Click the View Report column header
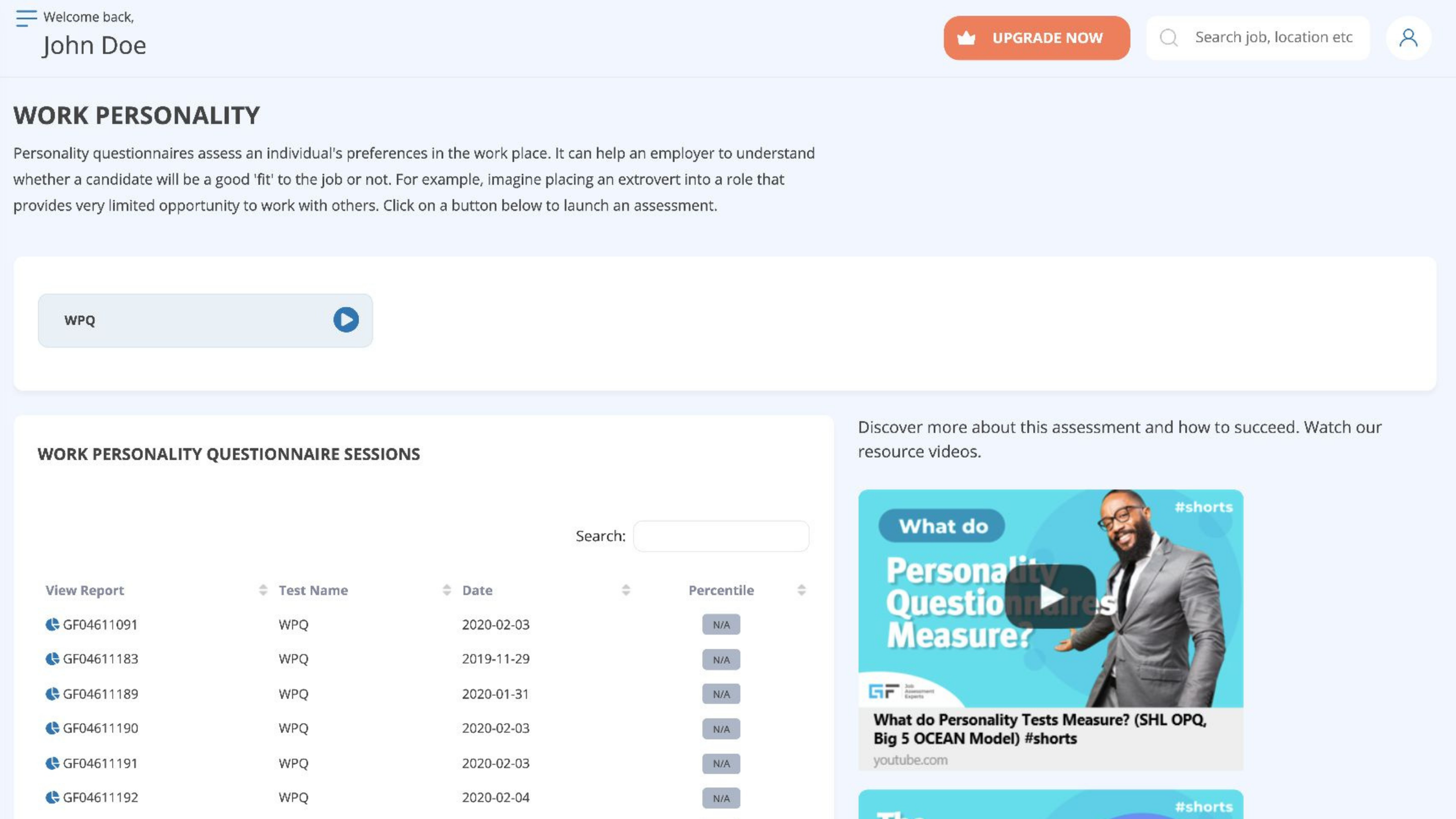Image resolution: width=1456 pixels, height=819 pixels. pos(85,590)
